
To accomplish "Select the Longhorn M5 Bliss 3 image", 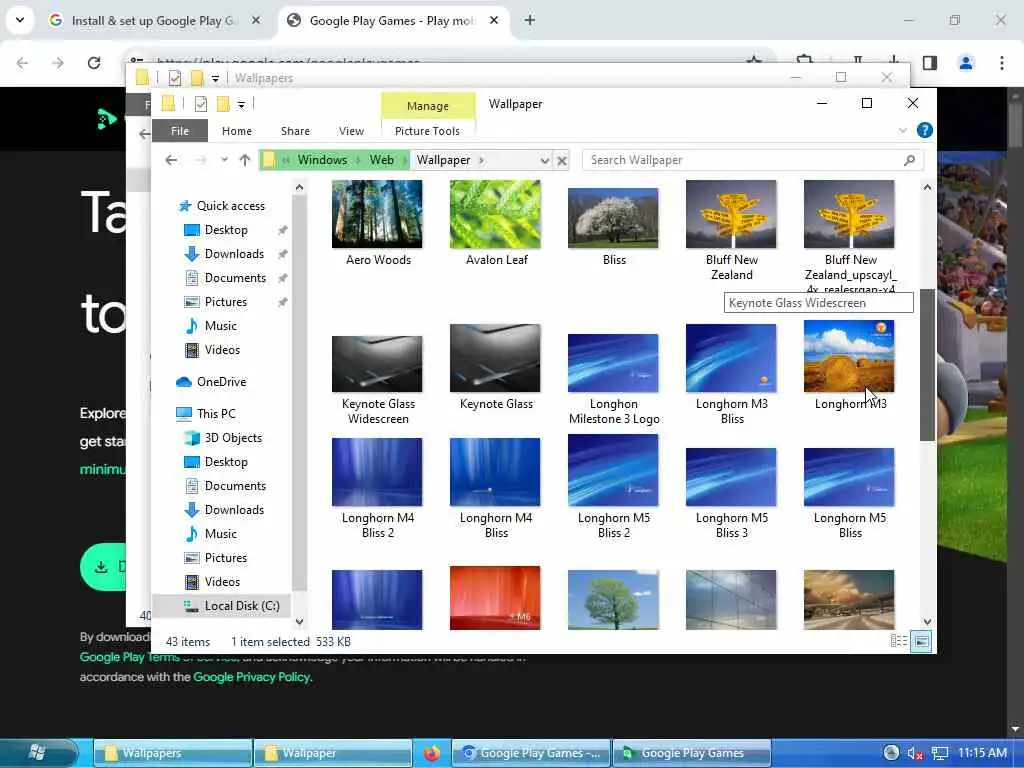I will 731,477.
